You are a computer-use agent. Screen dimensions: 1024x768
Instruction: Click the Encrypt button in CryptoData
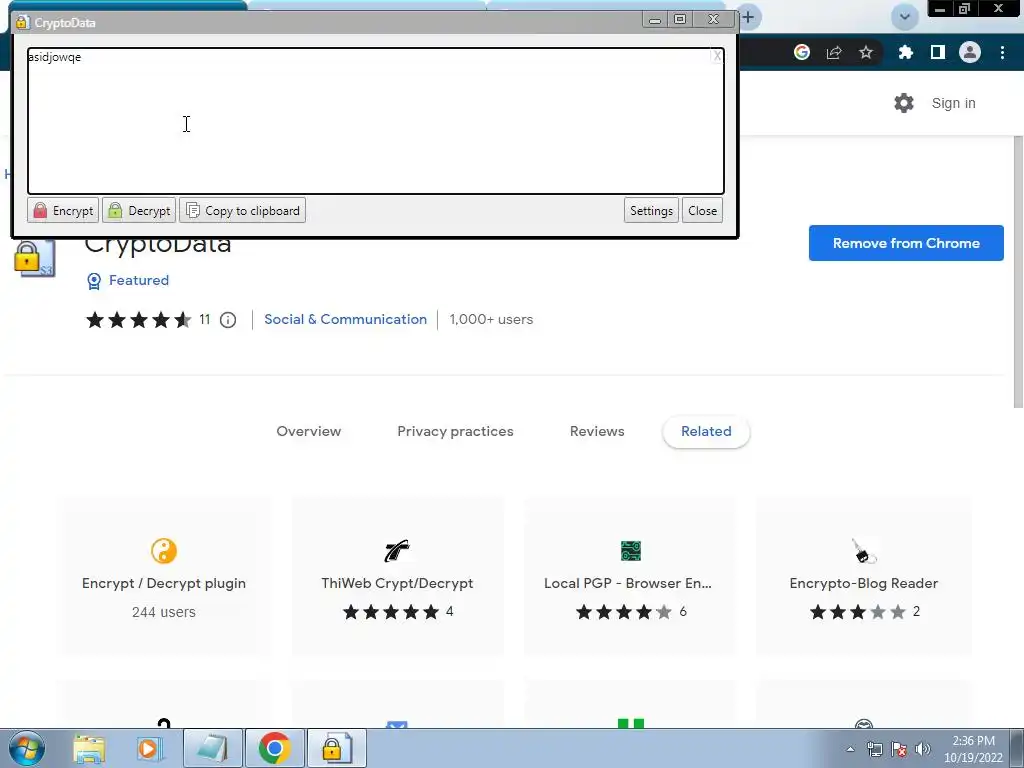coord(63,210)
